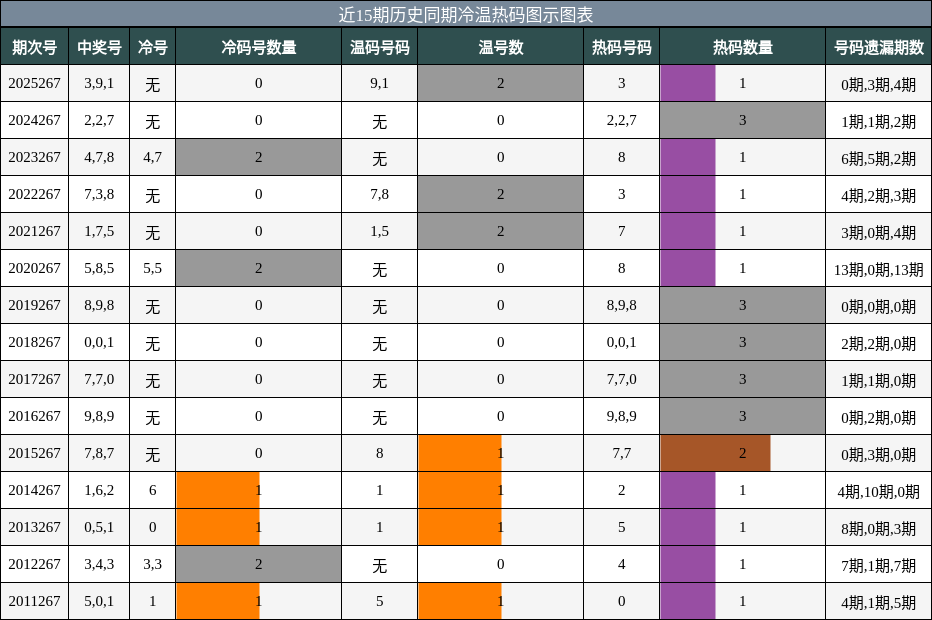
Task: Click warm number 9,1 cell
Action: point(380,83)
